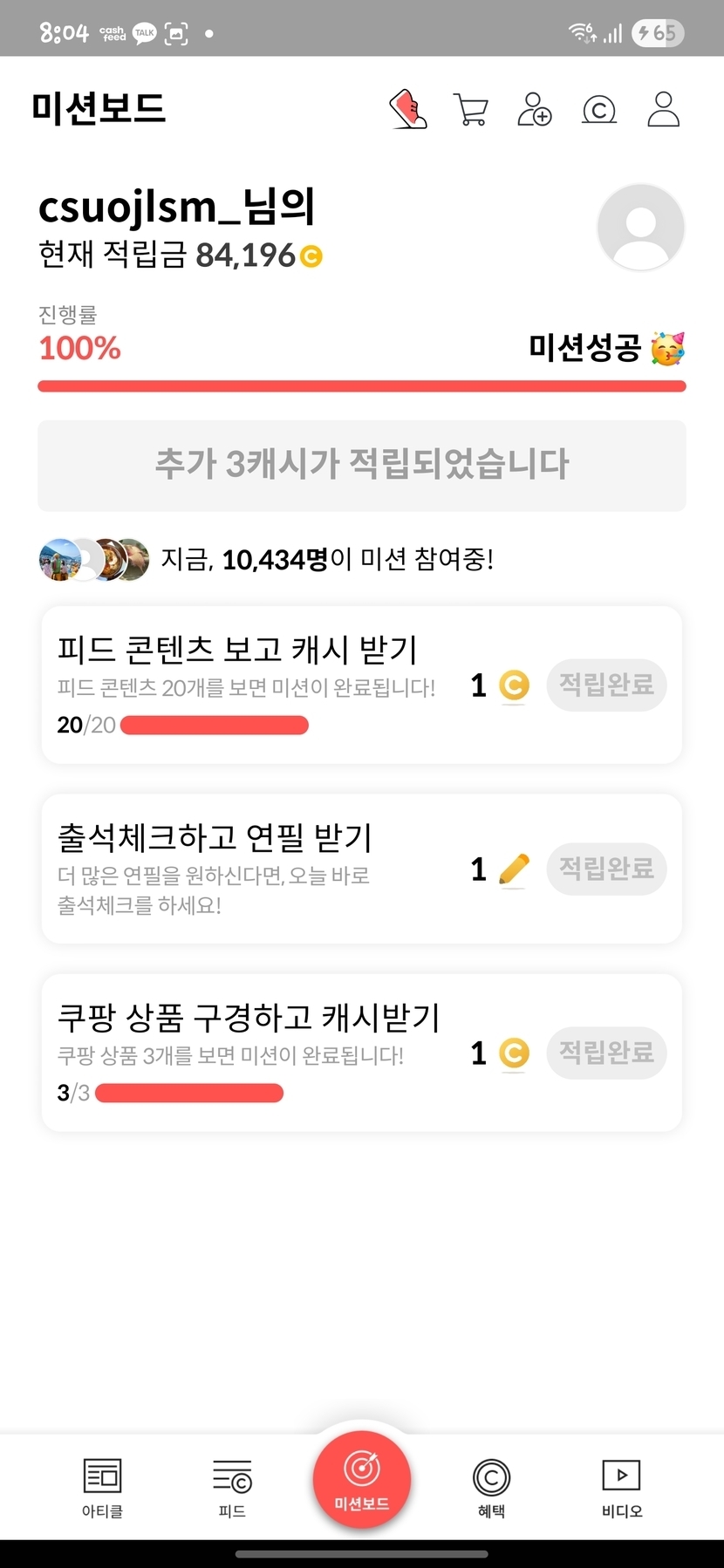This screenshot has width=724, height=1568.
Task: Open the 비디오 tab
Action: click(621, 1487)
